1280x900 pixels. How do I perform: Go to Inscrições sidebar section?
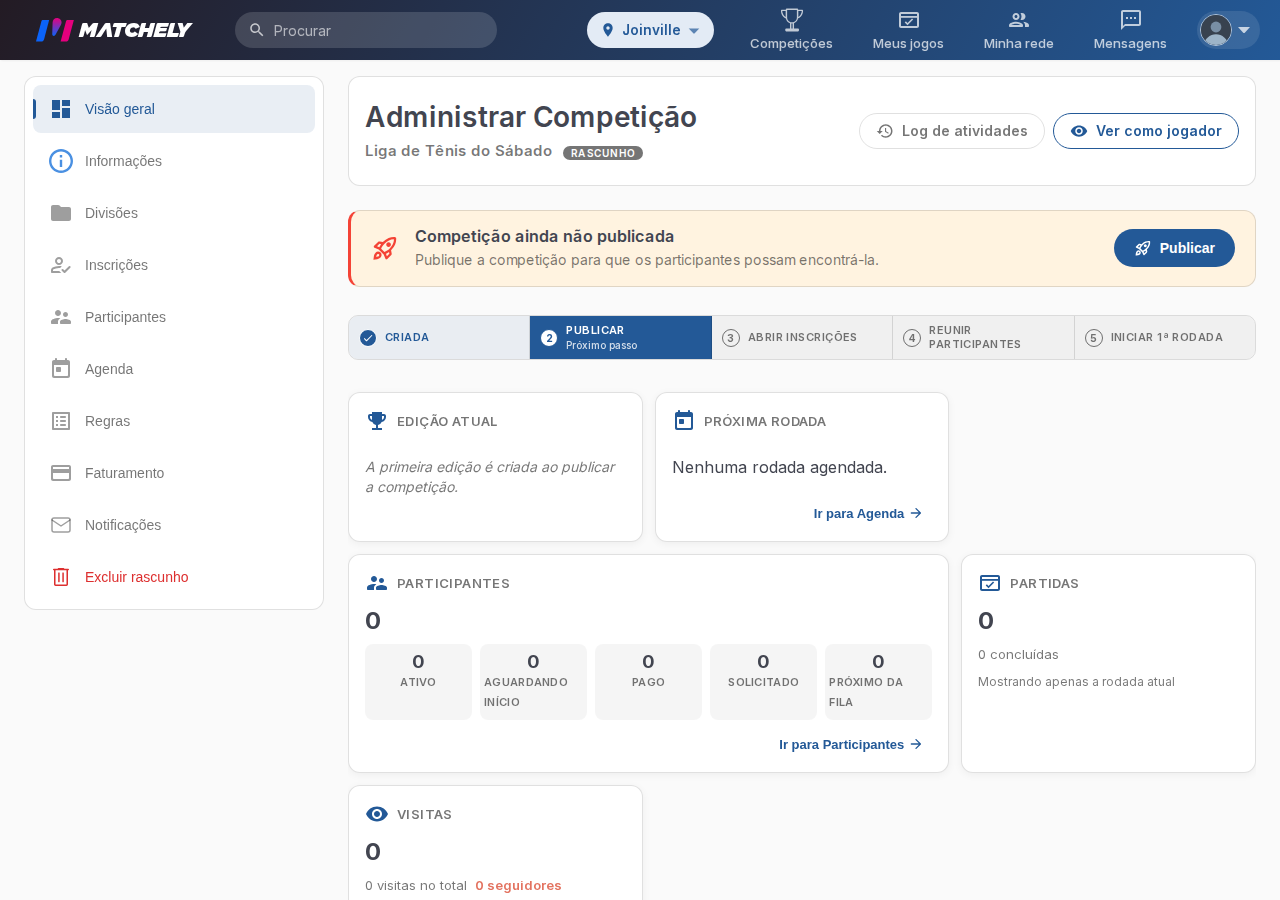(174, 265)
